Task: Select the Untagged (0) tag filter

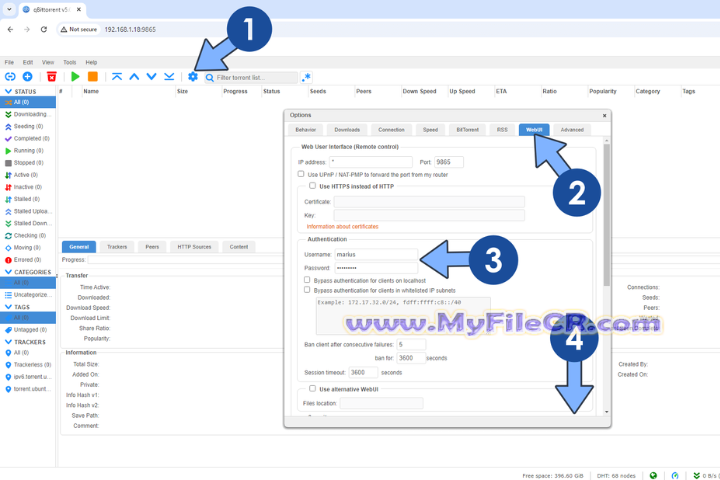Action: tap(28, 330)
